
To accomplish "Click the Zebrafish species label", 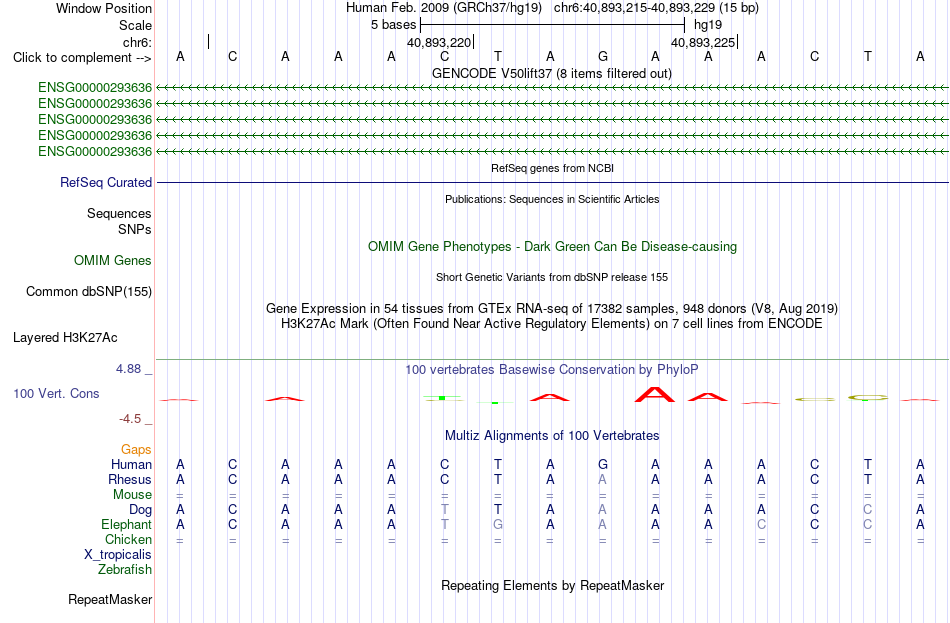I will click(x=125, y=570).
